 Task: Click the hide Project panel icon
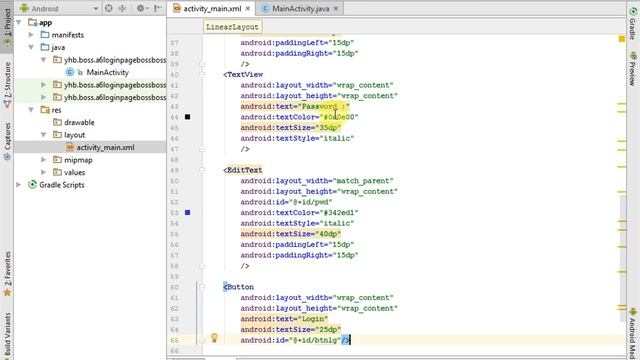pos(158,8)
